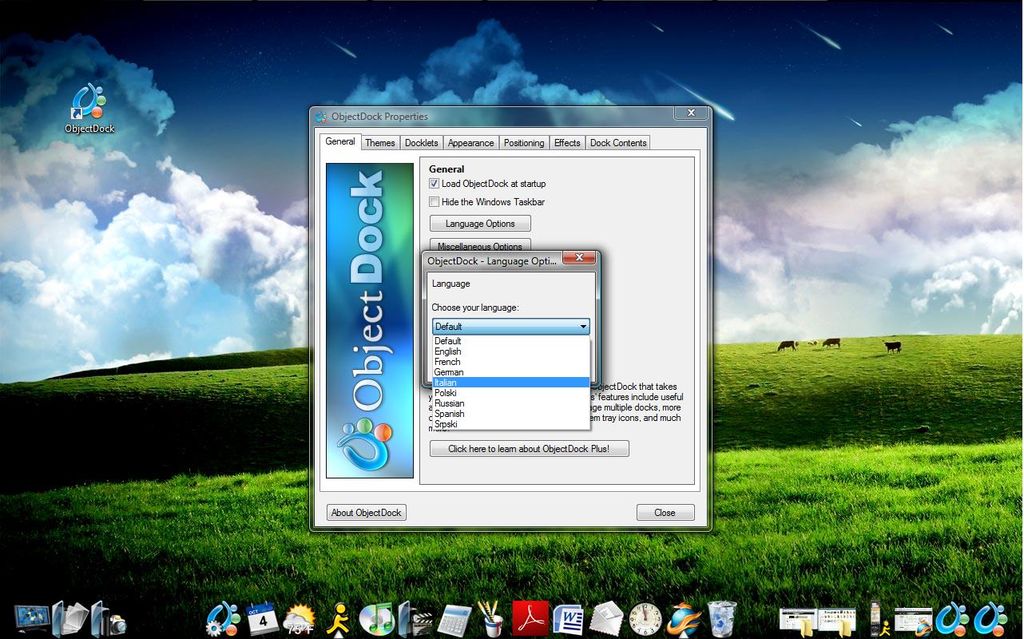Choose Spanish in the language list

click(448, 413)
